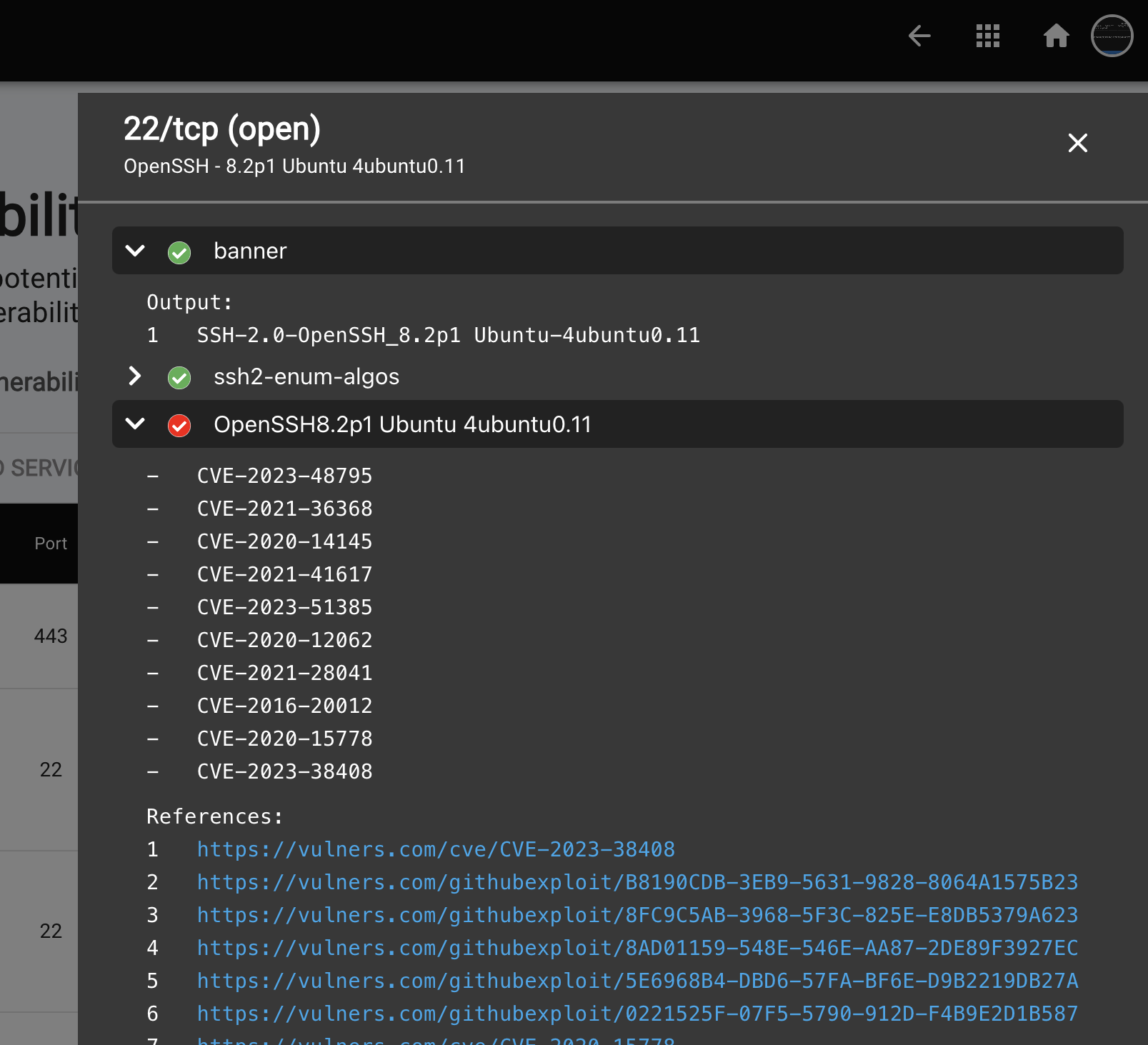Image resolution: width=1148 pixels, height=1045 pixels.
Task: Close the 22/tcp port details dialog
Action: click(1077, 143)
